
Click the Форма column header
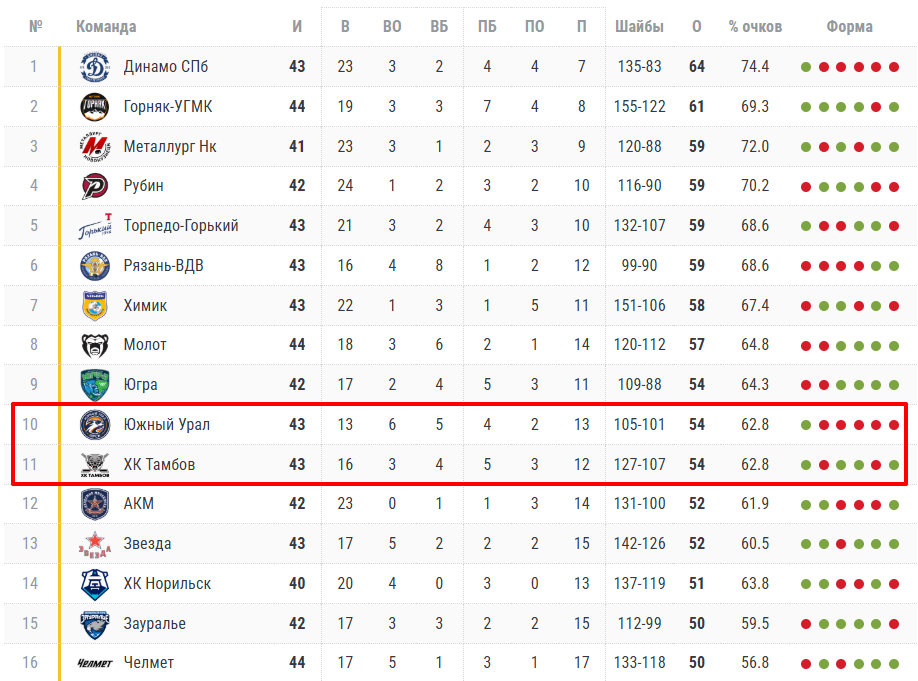[849, 27]
